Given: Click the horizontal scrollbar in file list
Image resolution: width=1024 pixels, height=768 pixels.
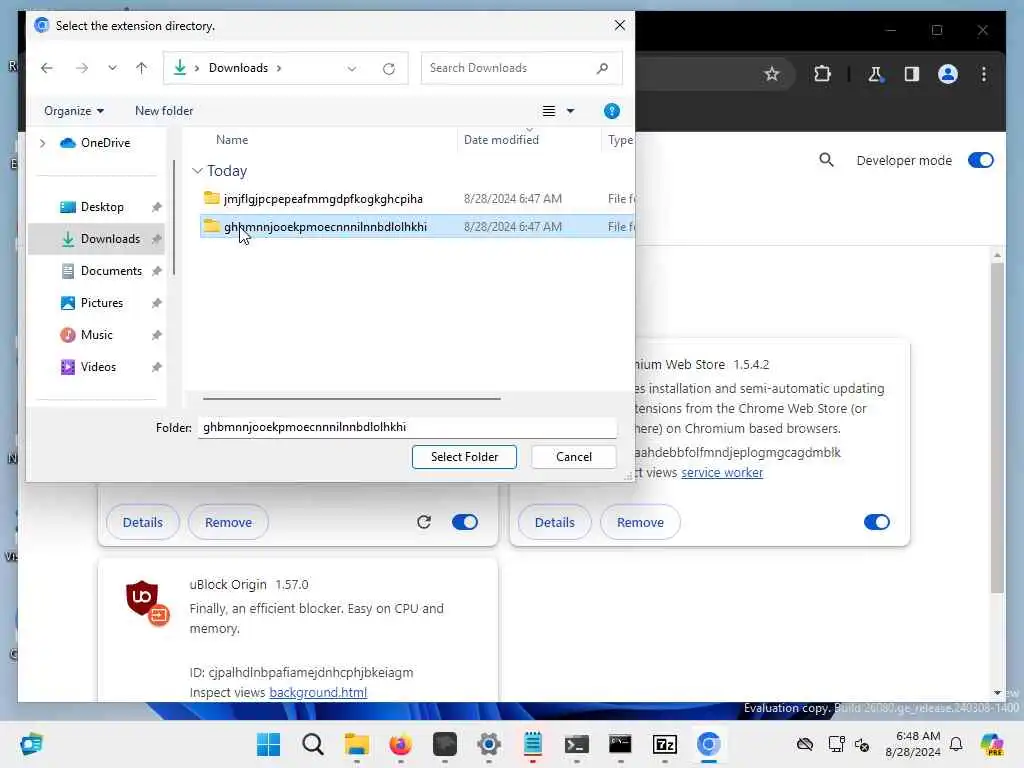Looking at the screenshot, I should [x=351, y=398].
